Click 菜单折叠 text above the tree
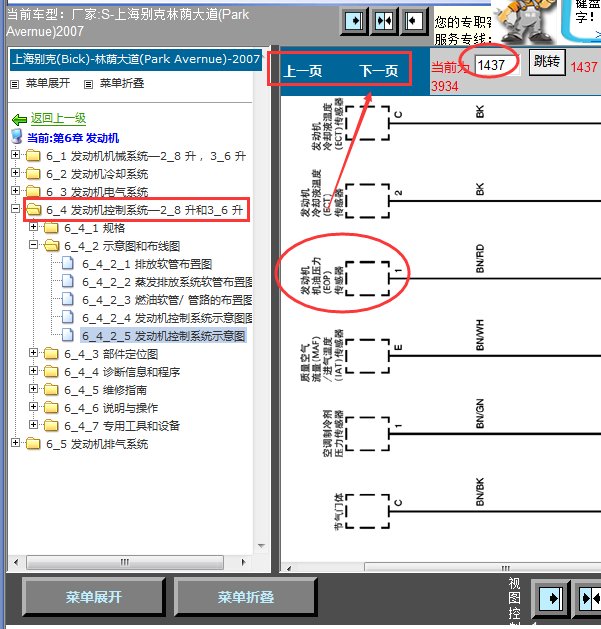601x629 pixels. click(x=122, y=83)
